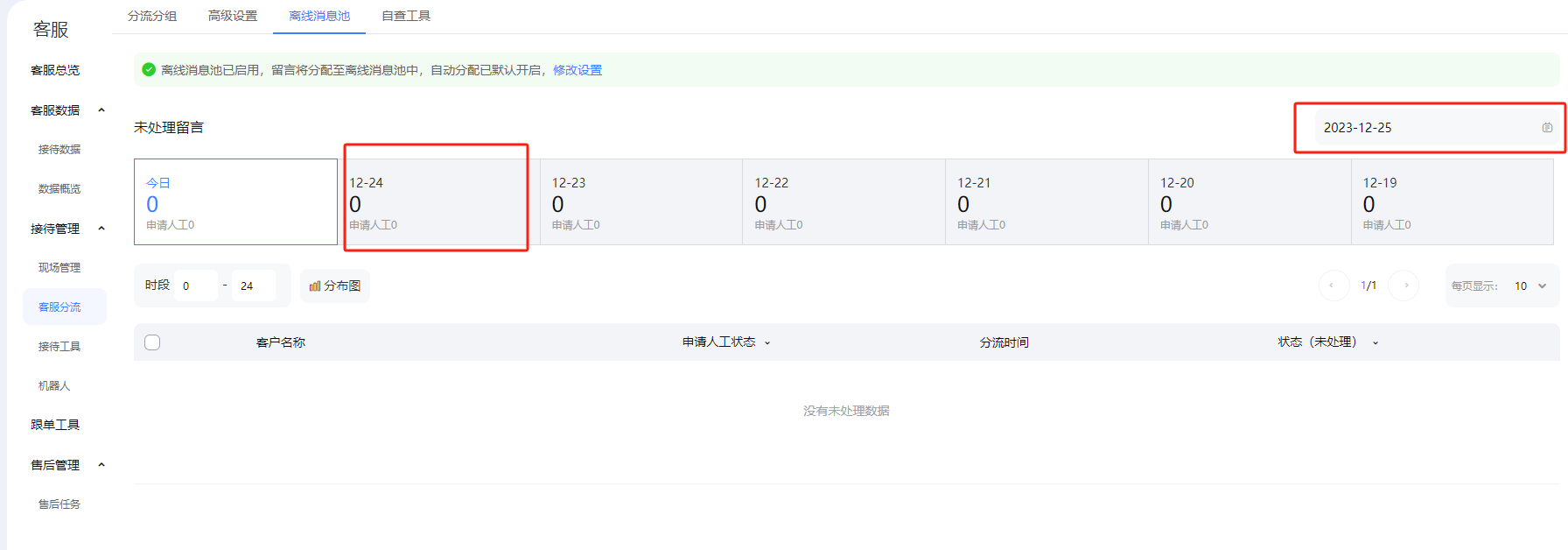Select the 今日 date card
Screen dimensions: 1568x550
coord(235,202)
